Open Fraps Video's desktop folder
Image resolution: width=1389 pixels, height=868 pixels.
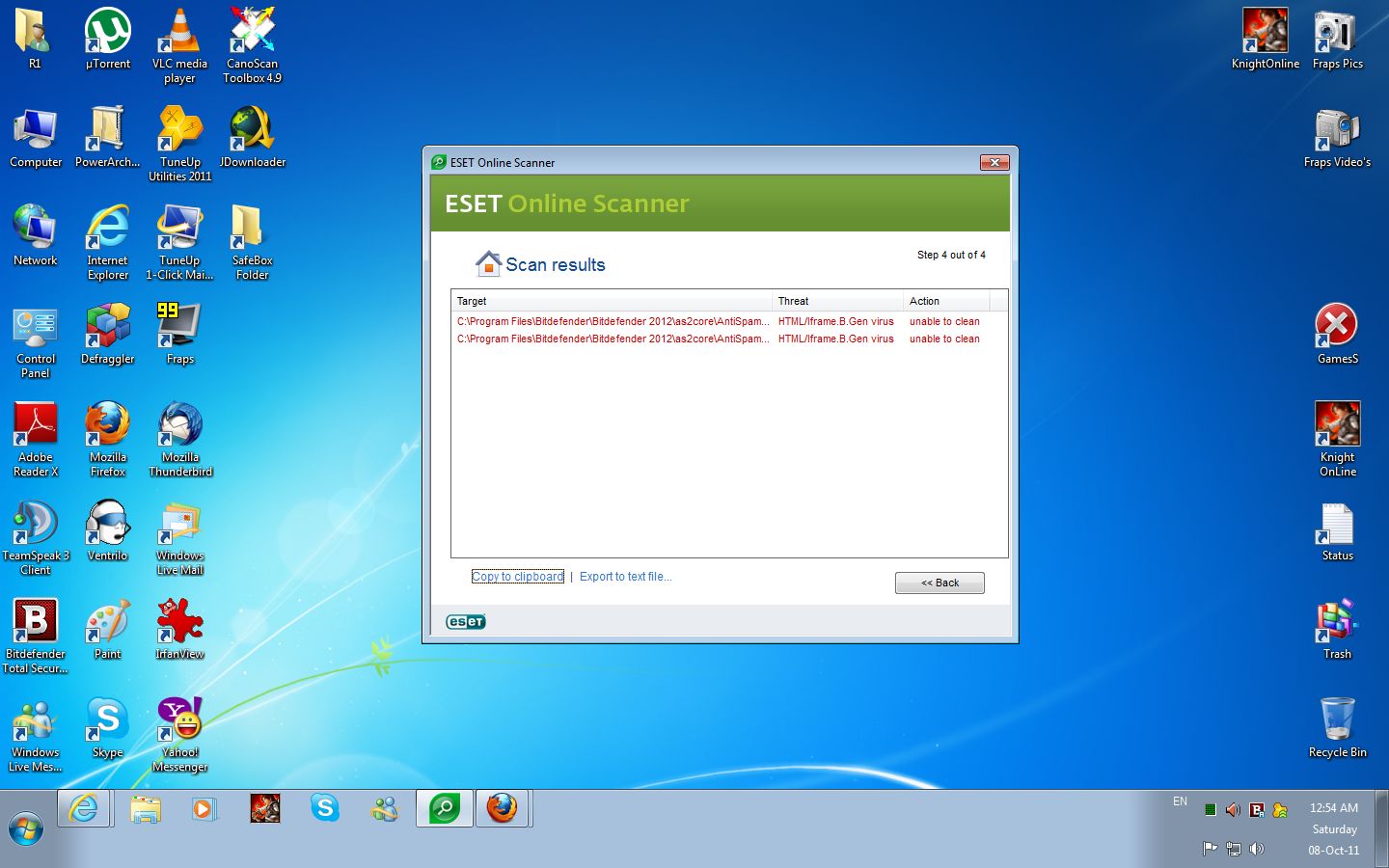coord(1337,138)
